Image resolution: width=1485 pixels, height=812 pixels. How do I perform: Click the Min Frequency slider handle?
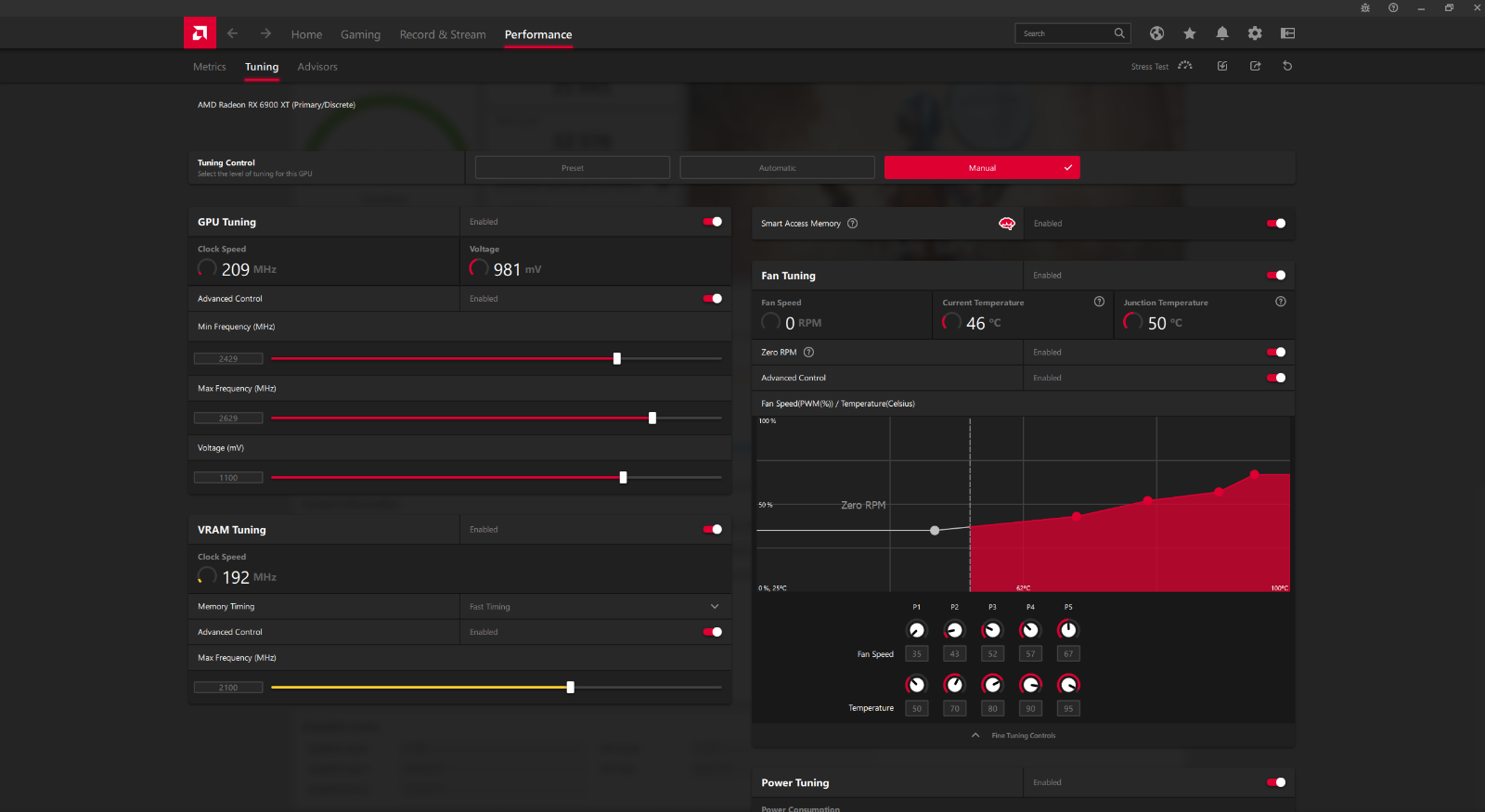[x=617, y=358]
